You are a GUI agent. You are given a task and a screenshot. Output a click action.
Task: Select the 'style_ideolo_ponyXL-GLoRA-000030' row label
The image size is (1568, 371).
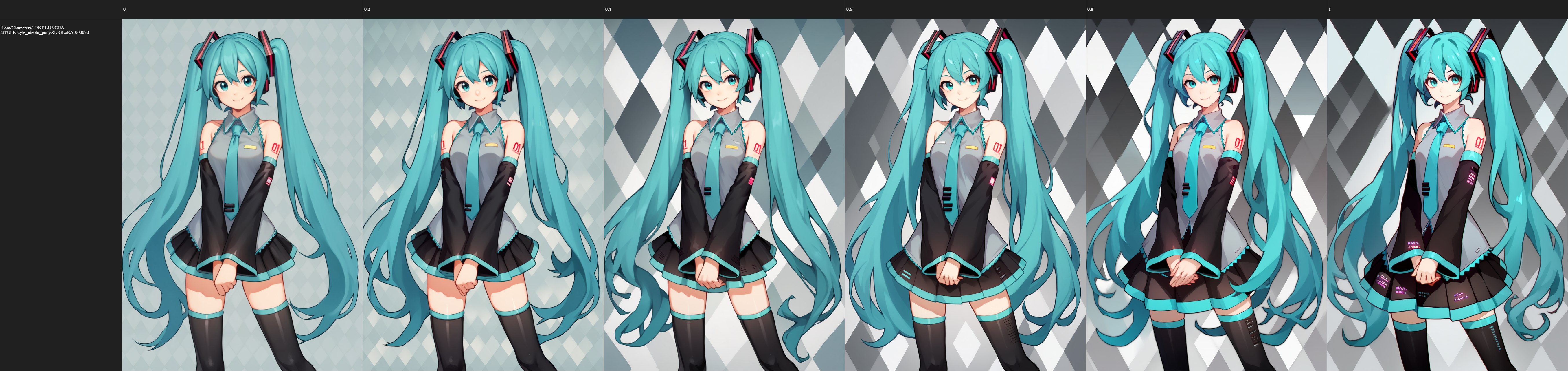[x=45, y=30]
